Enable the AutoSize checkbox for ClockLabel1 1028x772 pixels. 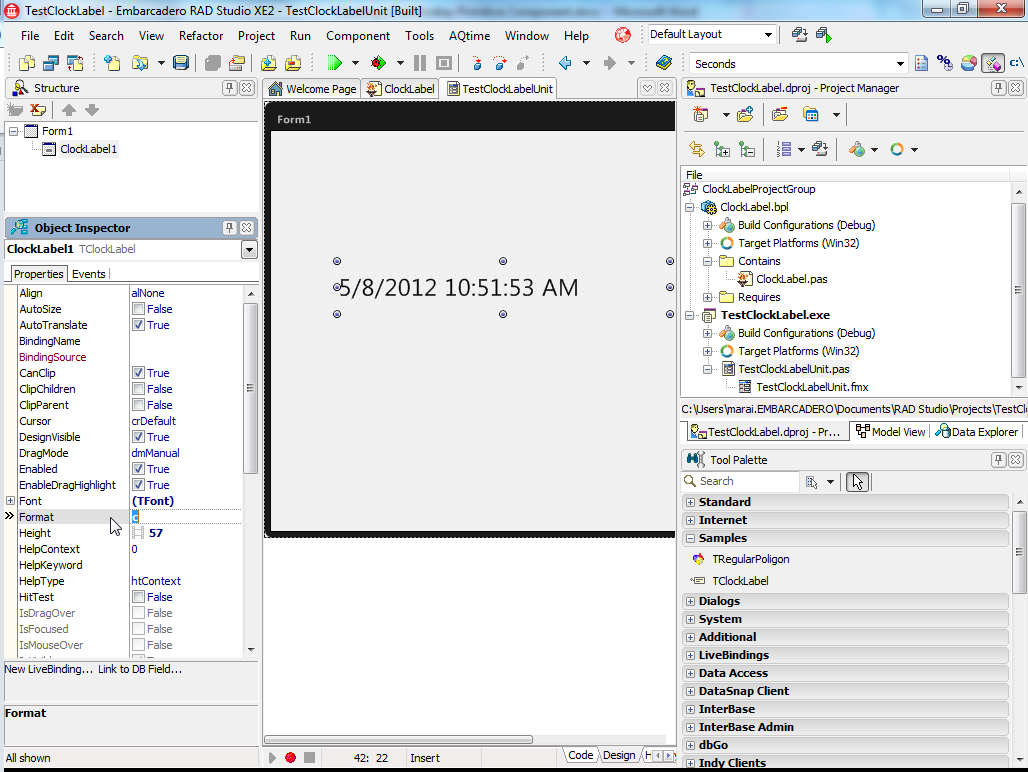137,308
